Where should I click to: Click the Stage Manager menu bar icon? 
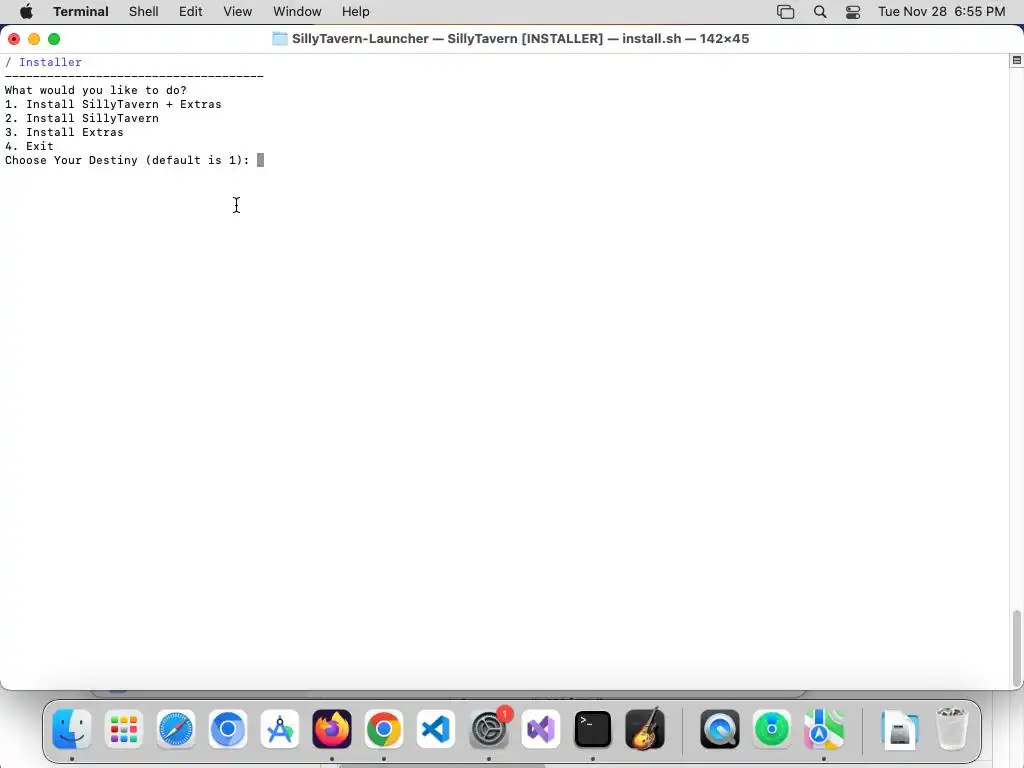786,12
